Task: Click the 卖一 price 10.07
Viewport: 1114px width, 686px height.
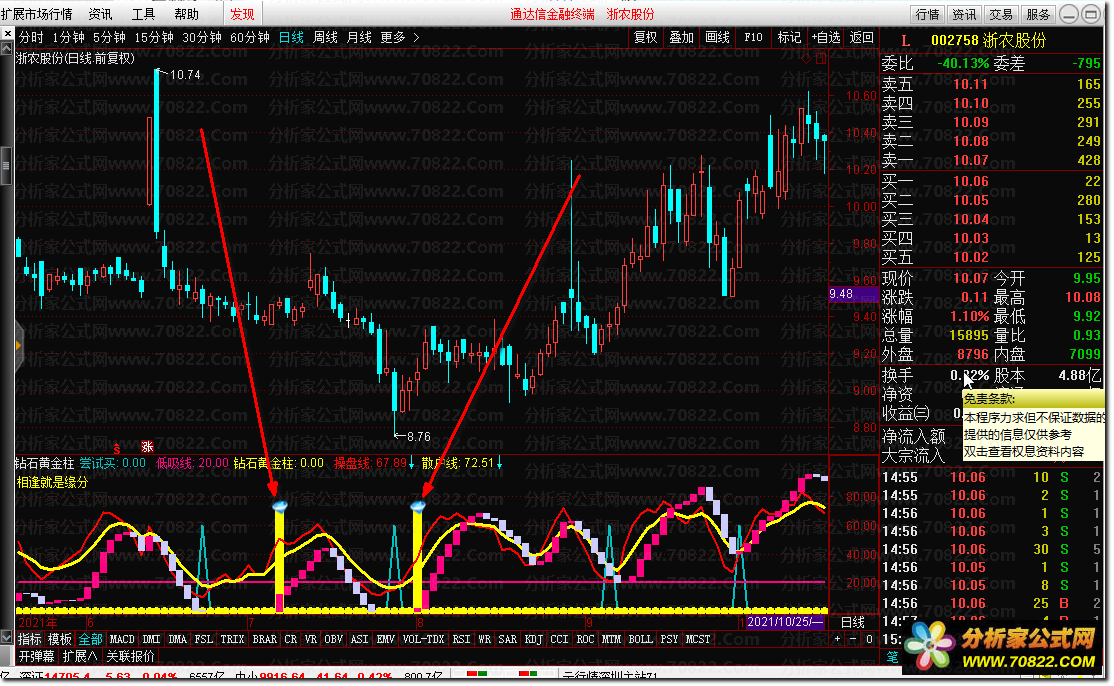Action: click(x=970, y=160)
